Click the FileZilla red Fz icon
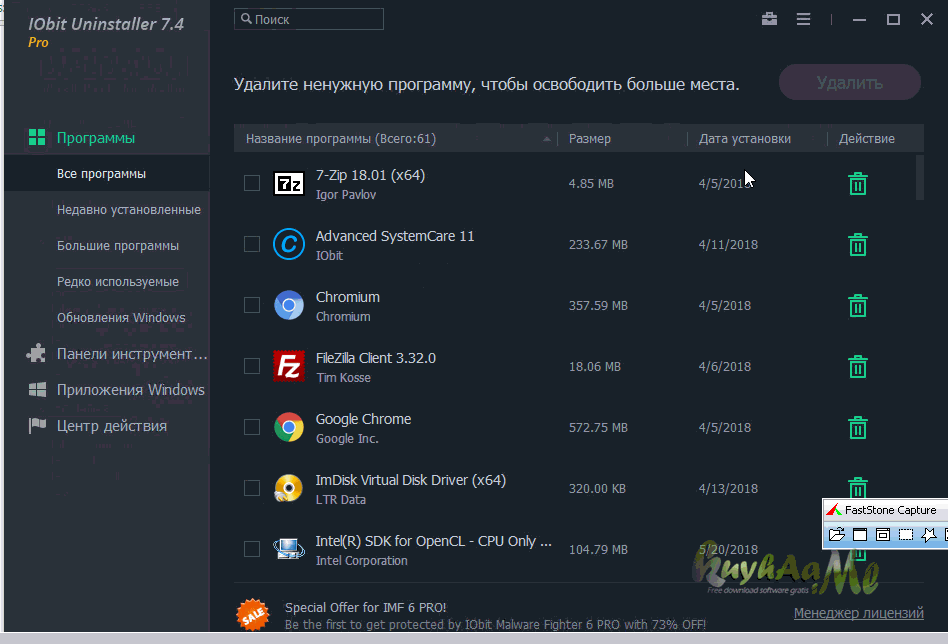This screenshot has width=948, height=644. pyautogui.click(x=289, y=366)
